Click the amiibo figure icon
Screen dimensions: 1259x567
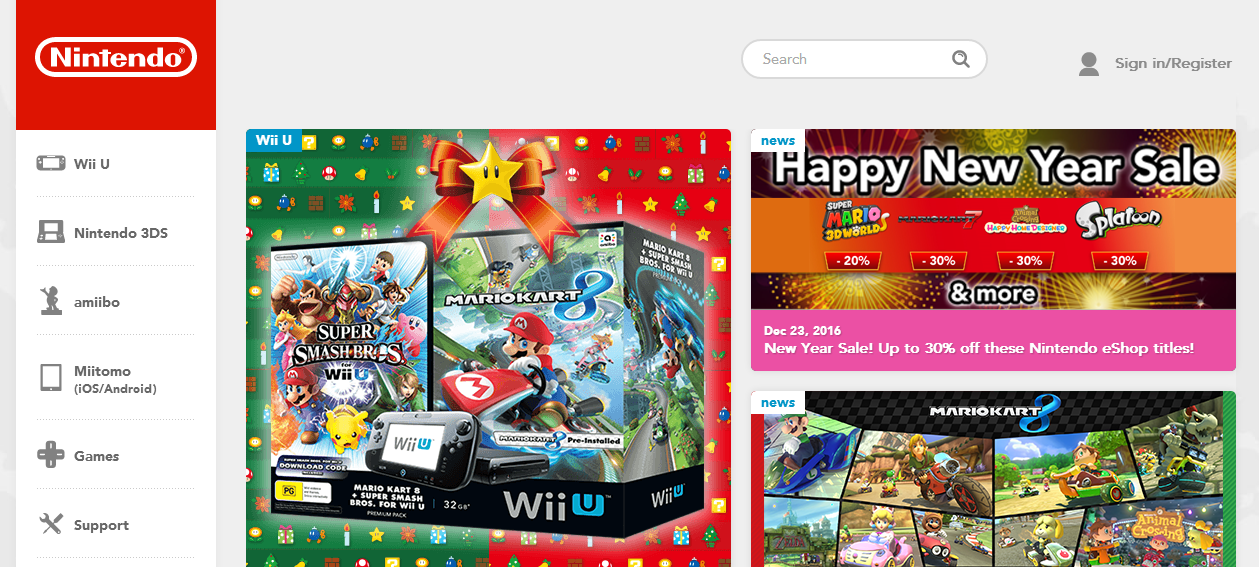tap(52, 301)
